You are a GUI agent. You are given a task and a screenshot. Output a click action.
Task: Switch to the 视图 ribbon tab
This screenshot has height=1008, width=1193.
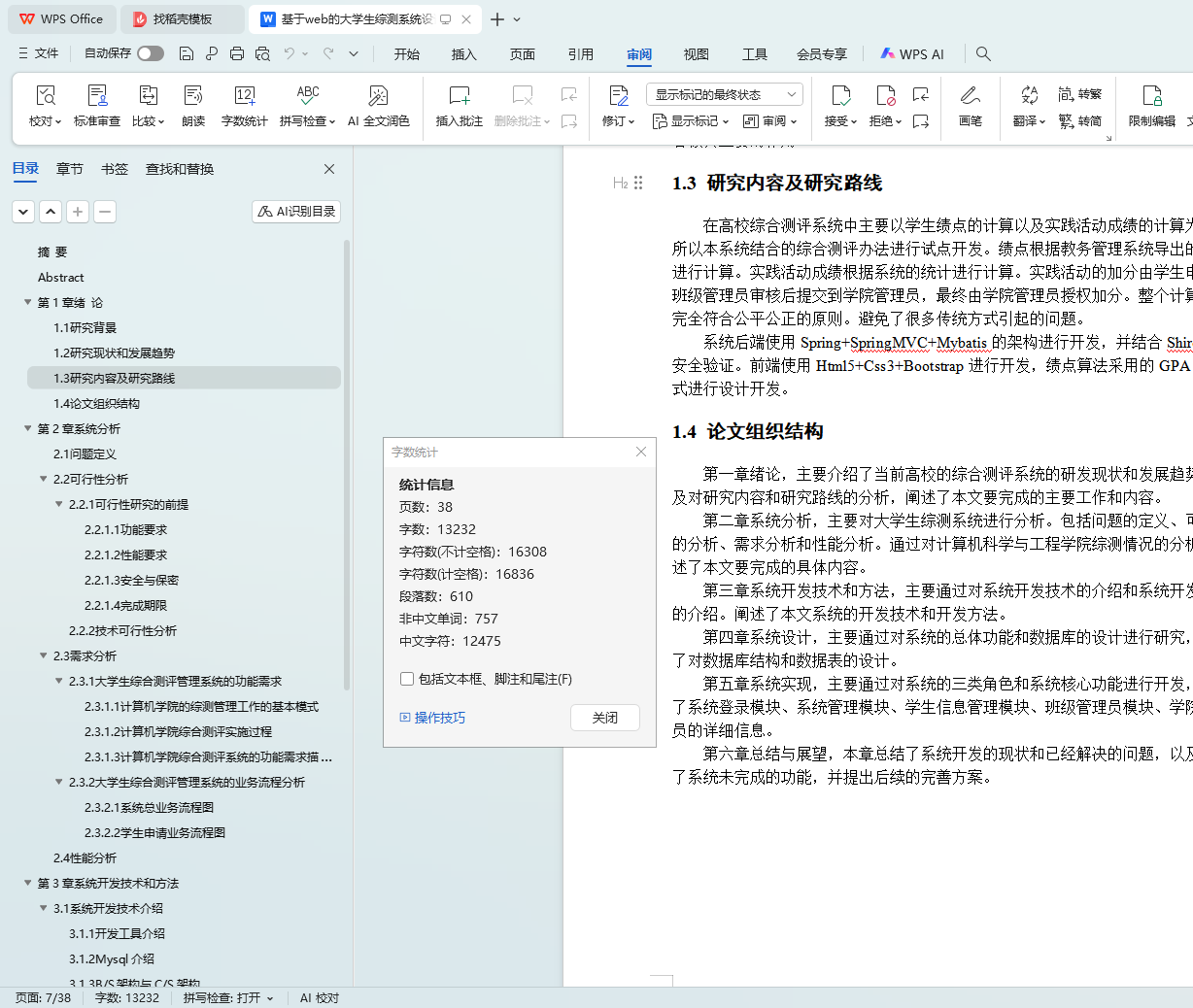coord(696,54)
